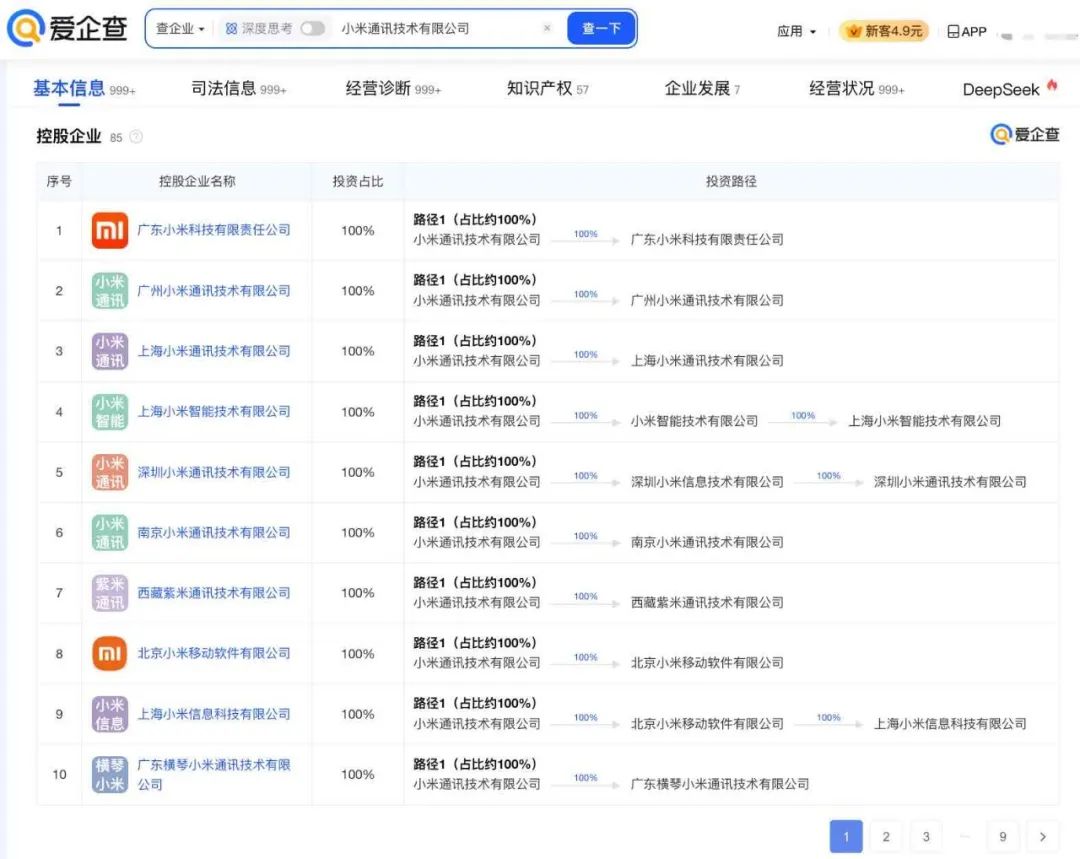Screen dimensions: 1080x859
Task: Open 广东小米科技有限责任公司 link in name column
Action: tap(214, 230)
